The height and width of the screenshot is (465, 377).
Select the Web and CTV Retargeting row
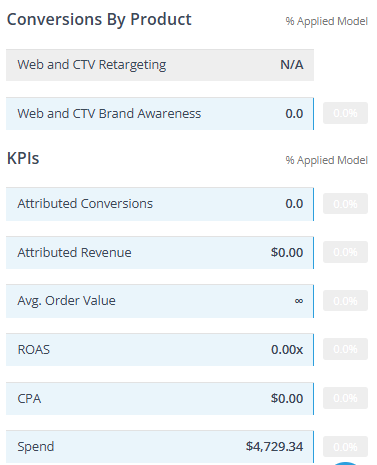tap(160, 65)
